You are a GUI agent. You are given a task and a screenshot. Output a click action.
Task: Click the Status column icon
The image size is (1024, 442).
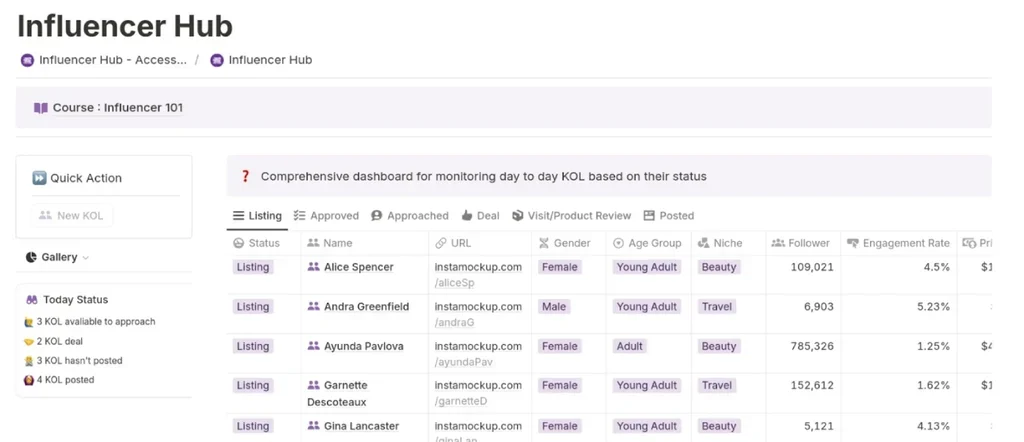238,243
